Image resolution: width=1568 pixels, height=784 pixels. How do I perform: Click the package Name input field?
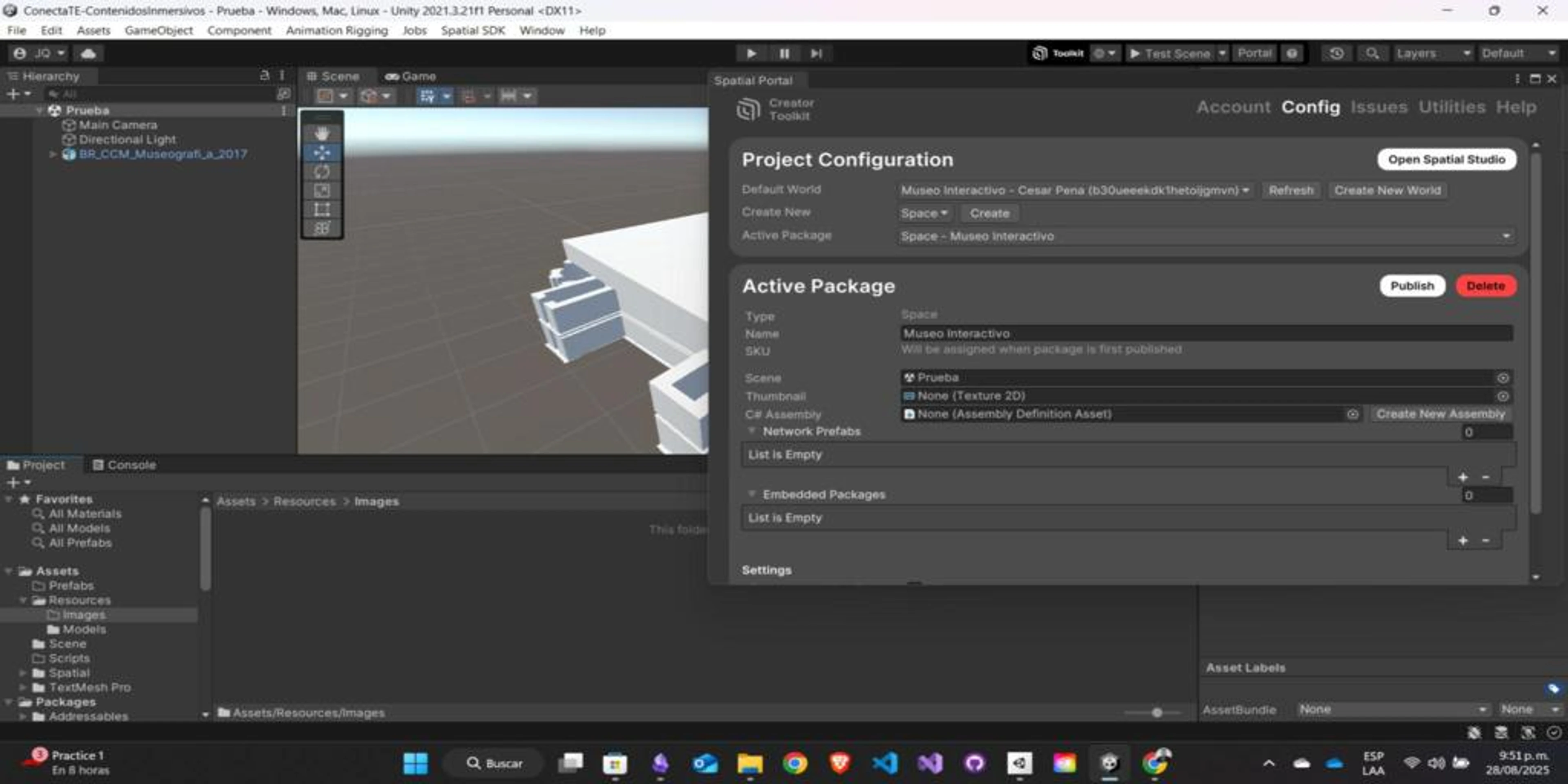click(1206, 334)
